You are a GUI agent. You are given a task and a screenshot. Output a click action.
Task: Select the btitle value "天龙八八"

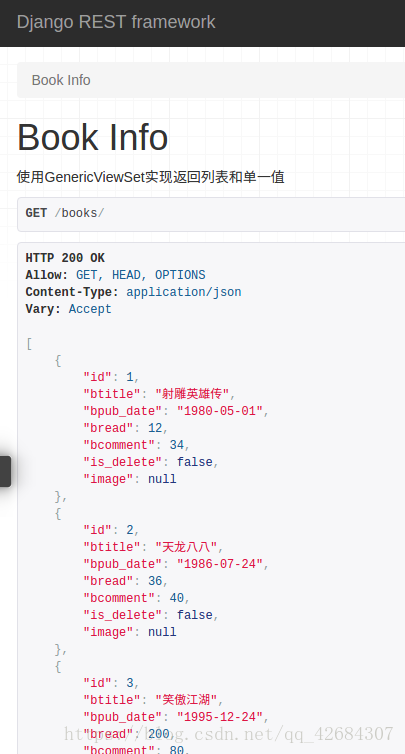187,547
